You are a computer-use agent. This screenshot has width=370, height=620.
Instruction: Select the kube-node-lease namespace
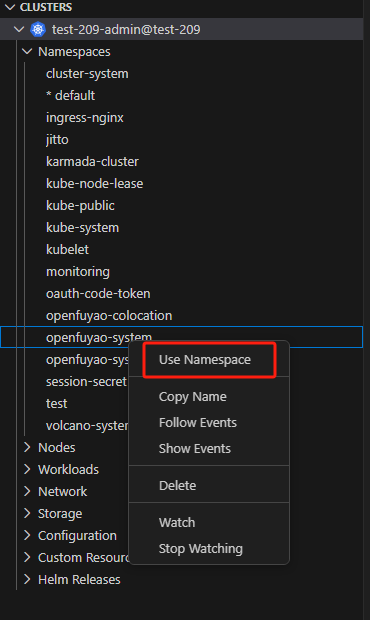pos(94,183)
